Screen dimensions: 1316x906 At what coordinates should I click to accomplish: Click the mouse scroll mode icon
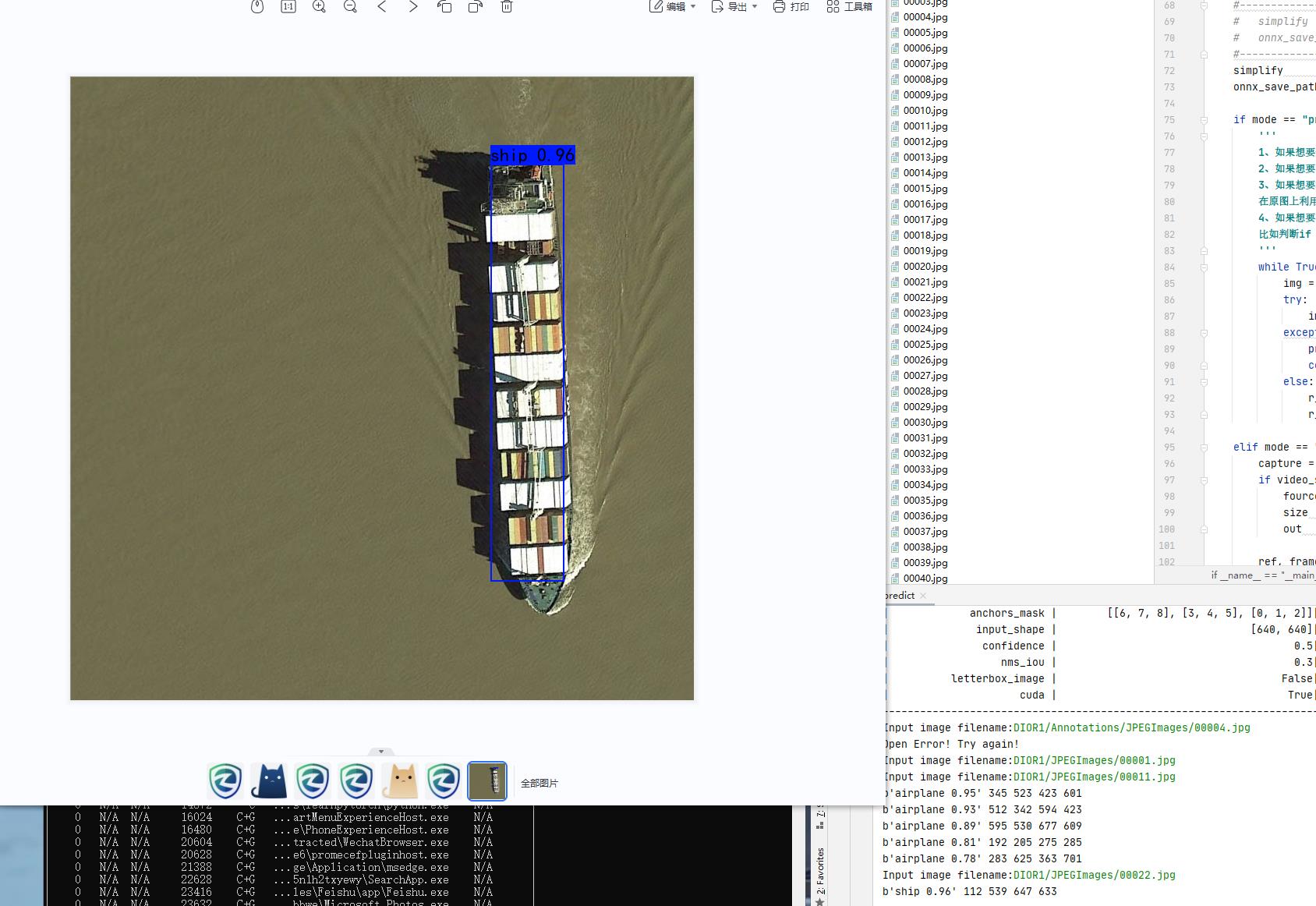click(257, 6)
